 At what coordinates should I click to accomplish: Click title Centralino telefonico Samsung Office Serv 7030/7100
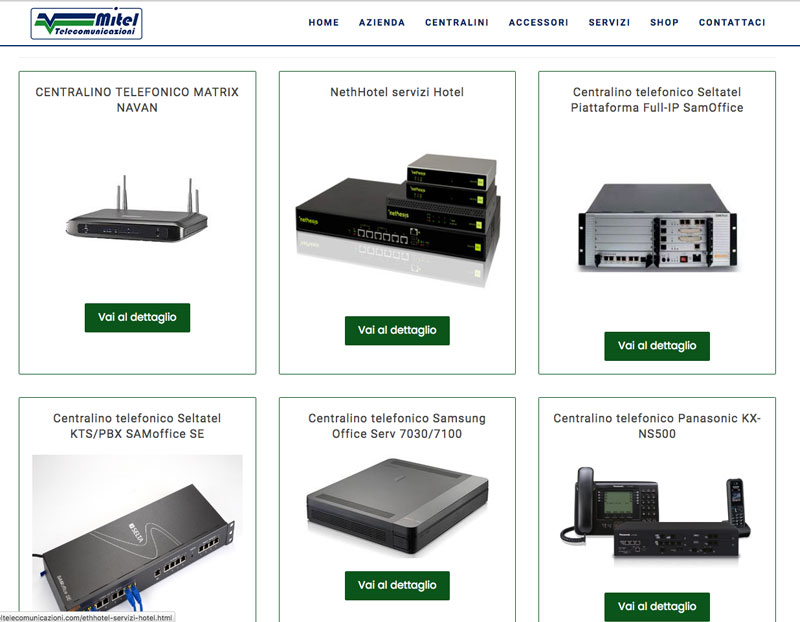397,426
